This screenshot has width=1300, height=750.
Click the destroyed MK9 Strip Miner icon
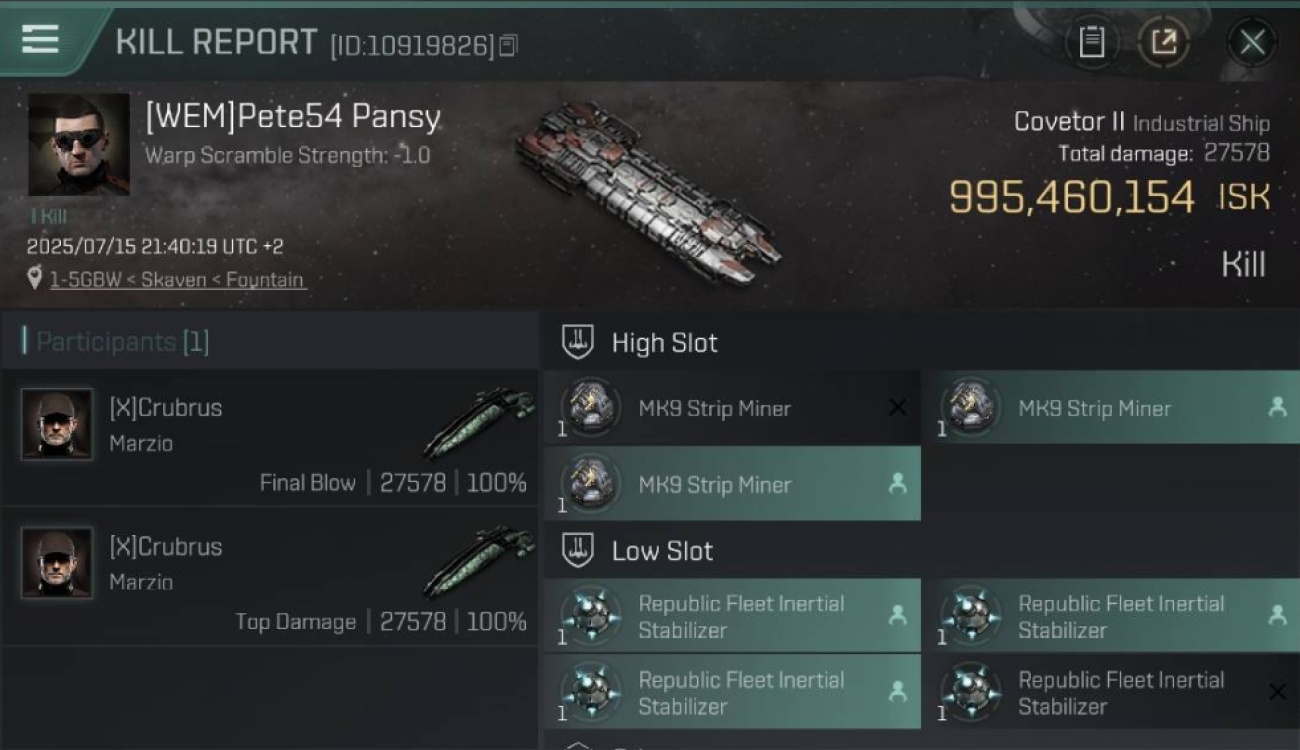point(591,407)
